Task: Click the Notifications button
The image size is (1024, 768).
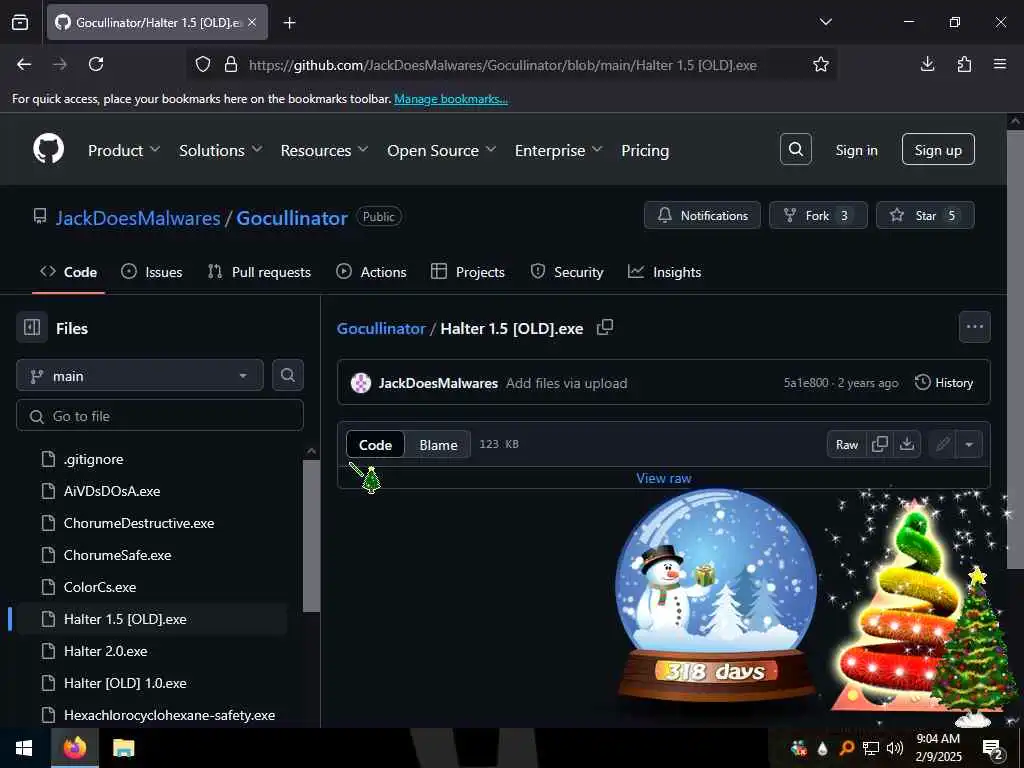Action: 702,216
